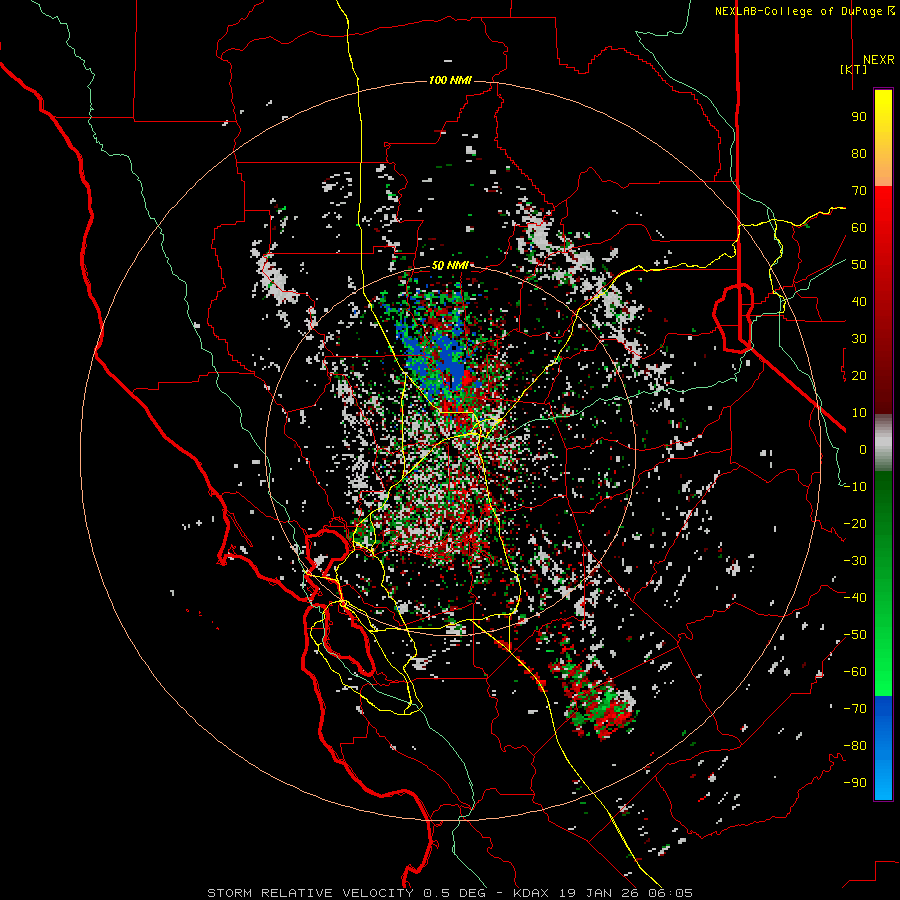This screenshot has height=900, width=900.
Task: Click the STORM RELATIVE VELOCITY caption text
Action: [x=310, y=893]
